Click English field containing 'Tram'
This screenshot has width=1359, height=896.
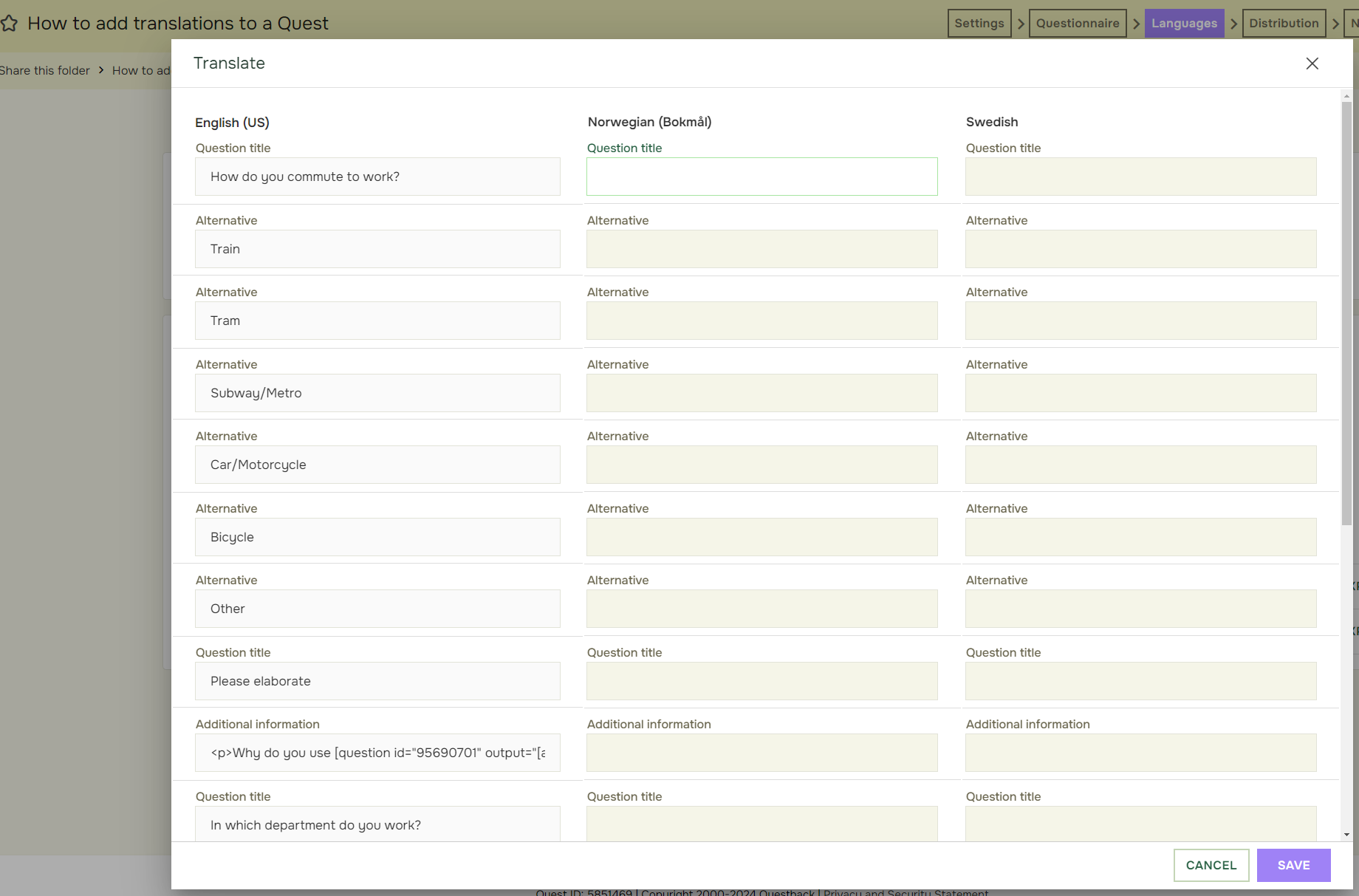377,321
